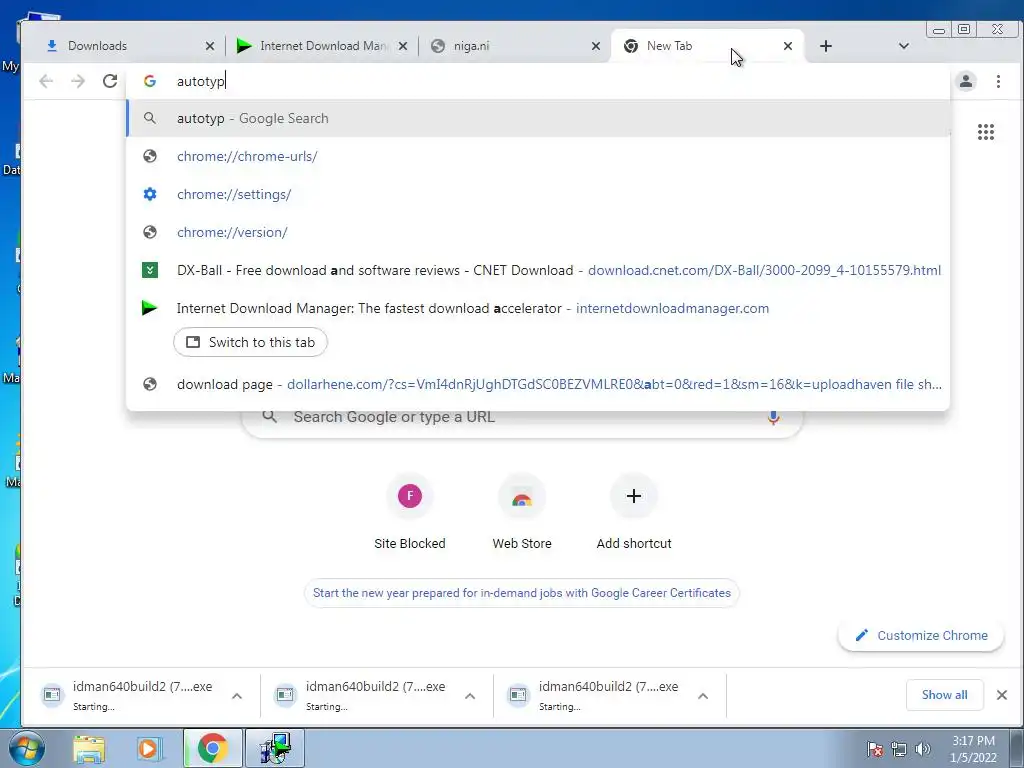Open Chrome three-dot menu
Image resolution: width=1024 pixels, height=768 pixels.
tap(998, 81)
